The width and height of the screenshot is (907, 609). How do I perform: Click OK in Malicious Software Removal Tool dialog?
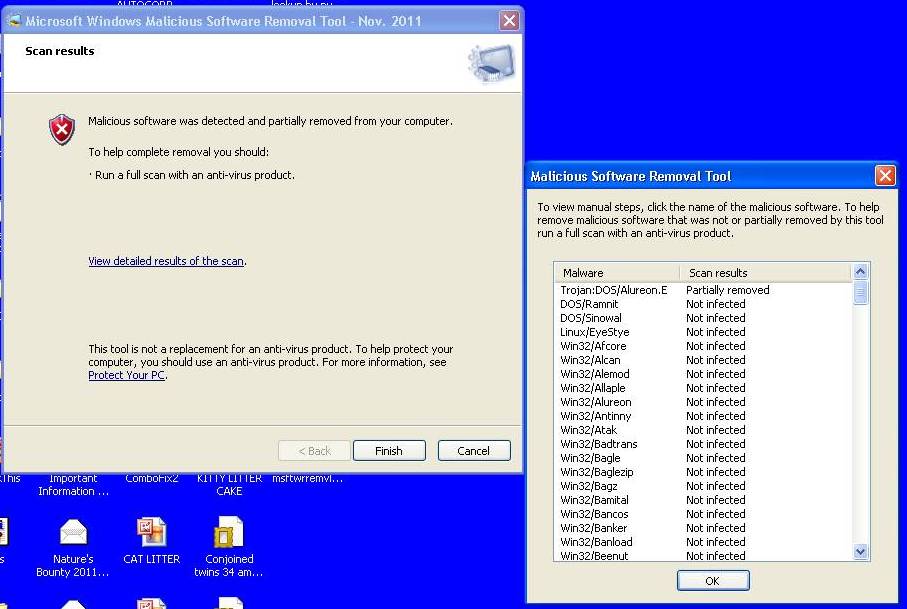(713, 580)
